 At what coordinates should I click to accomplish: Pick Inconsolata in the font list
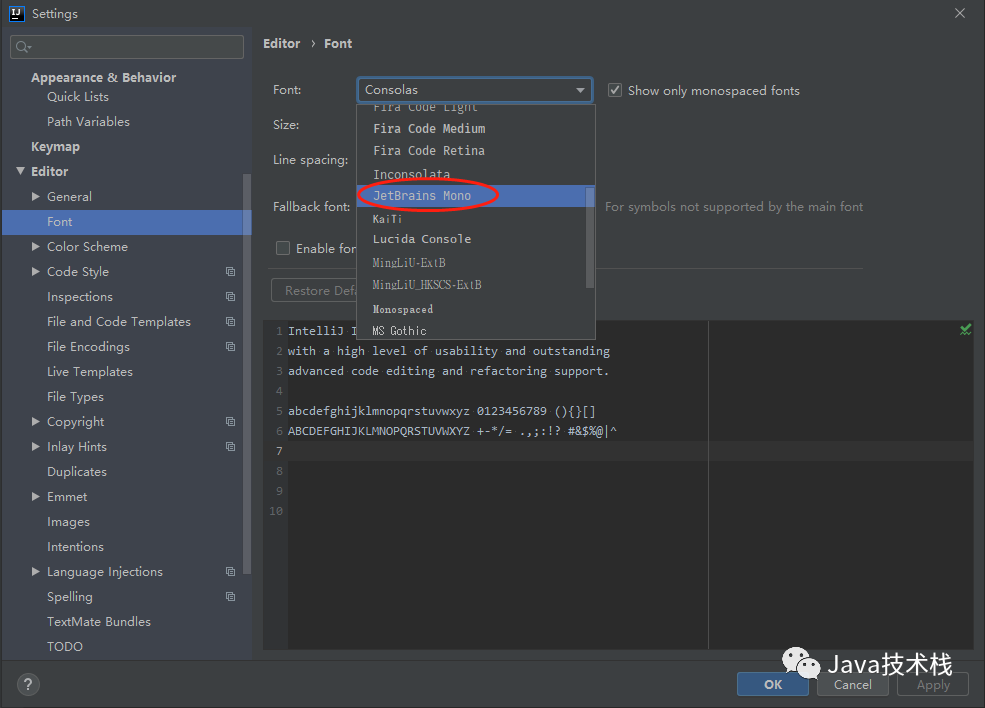[476, 174]
